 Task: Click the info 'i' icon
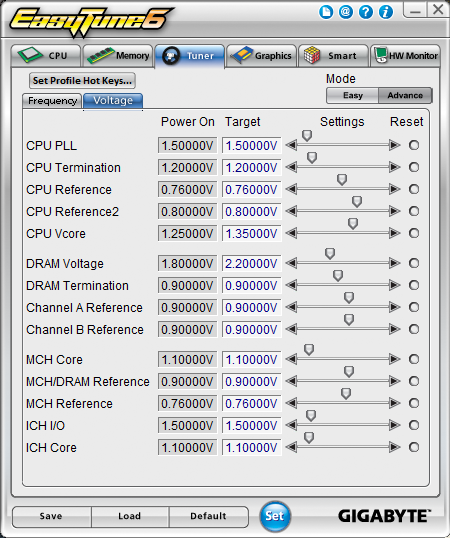point(386,12)
